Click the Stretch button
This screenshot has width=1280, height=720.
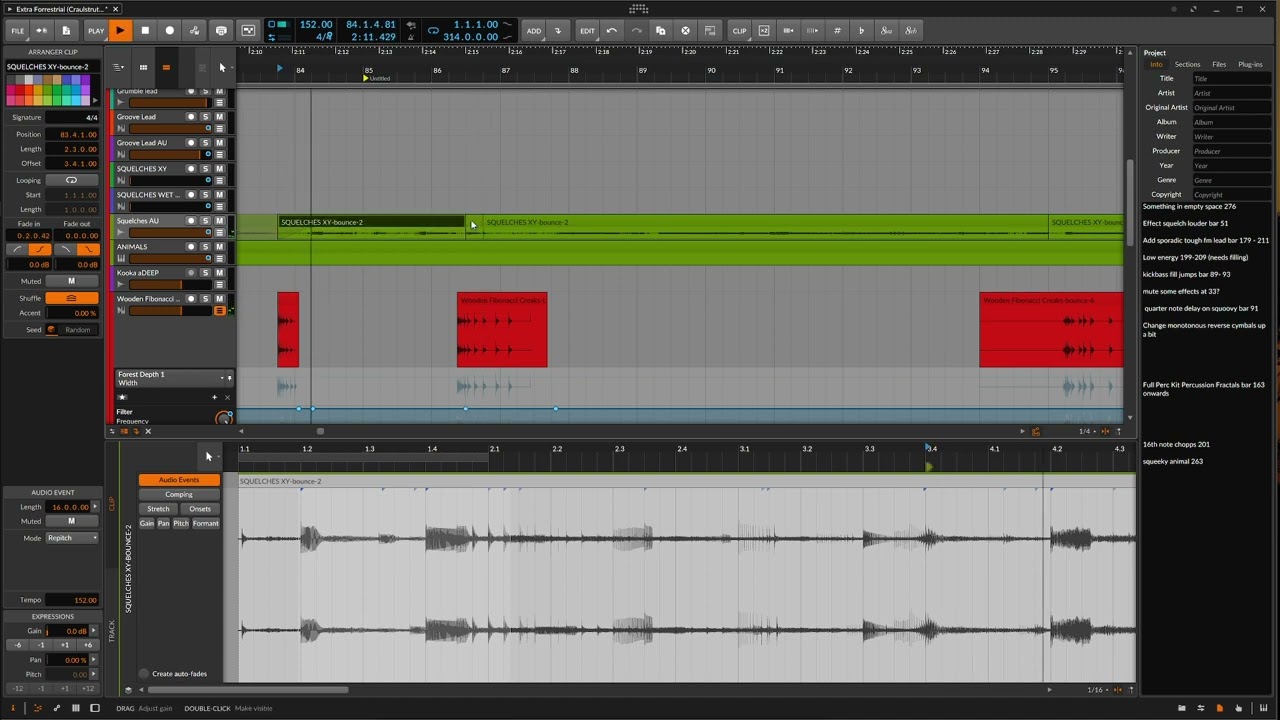point(158,509)
